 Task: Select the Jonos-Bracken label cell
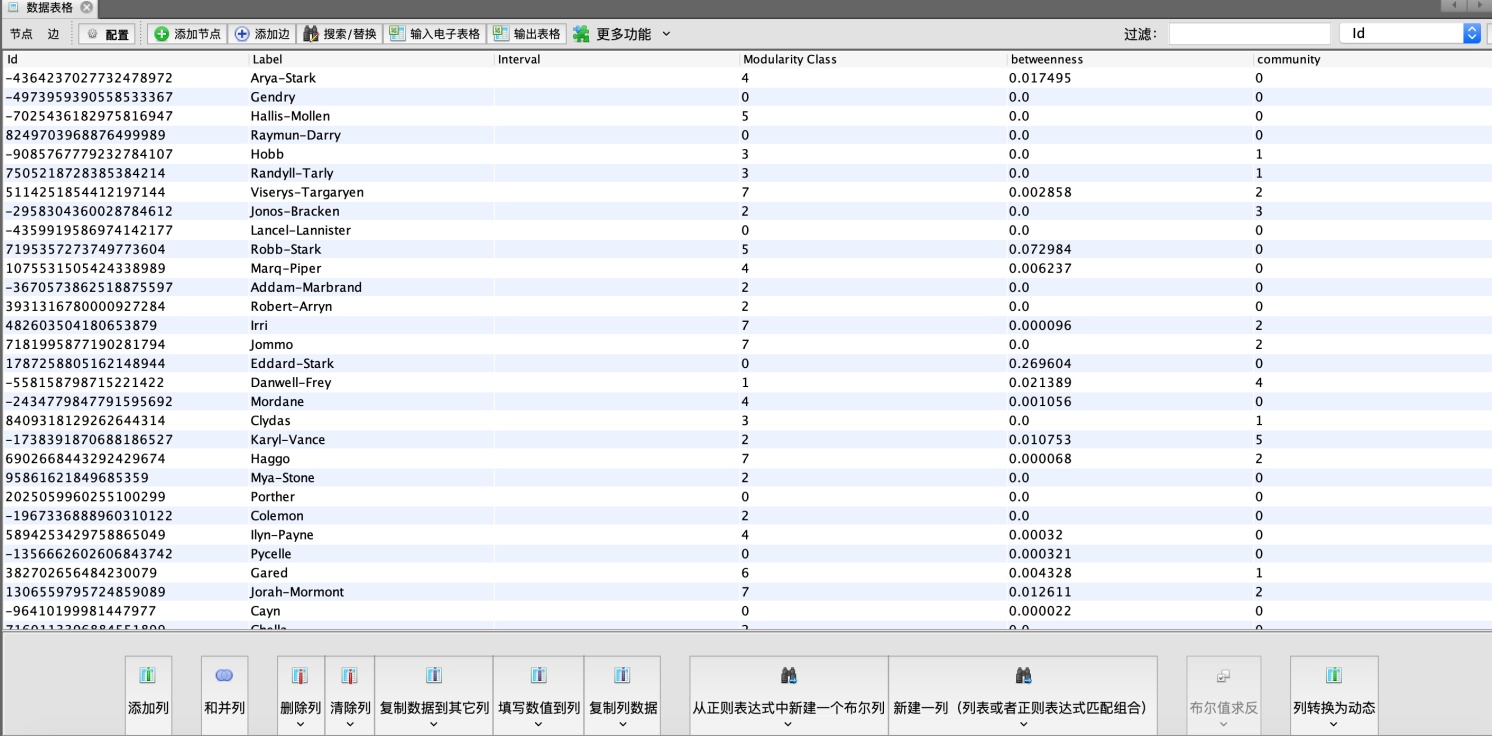click(295, 211)
